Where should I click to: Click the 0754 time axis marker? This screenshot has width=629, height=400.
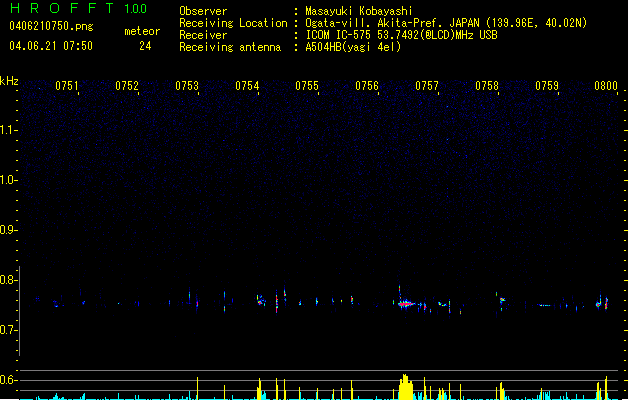coord(247,86)
